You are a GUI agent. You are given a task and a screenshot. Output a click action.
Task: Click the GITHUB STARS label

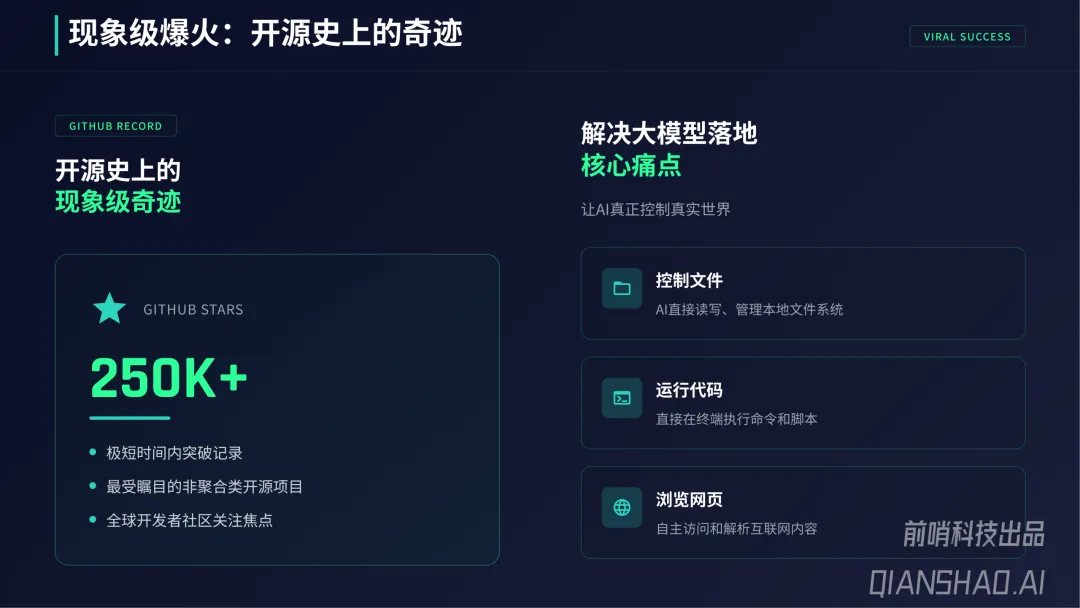(x=193, y=310)
